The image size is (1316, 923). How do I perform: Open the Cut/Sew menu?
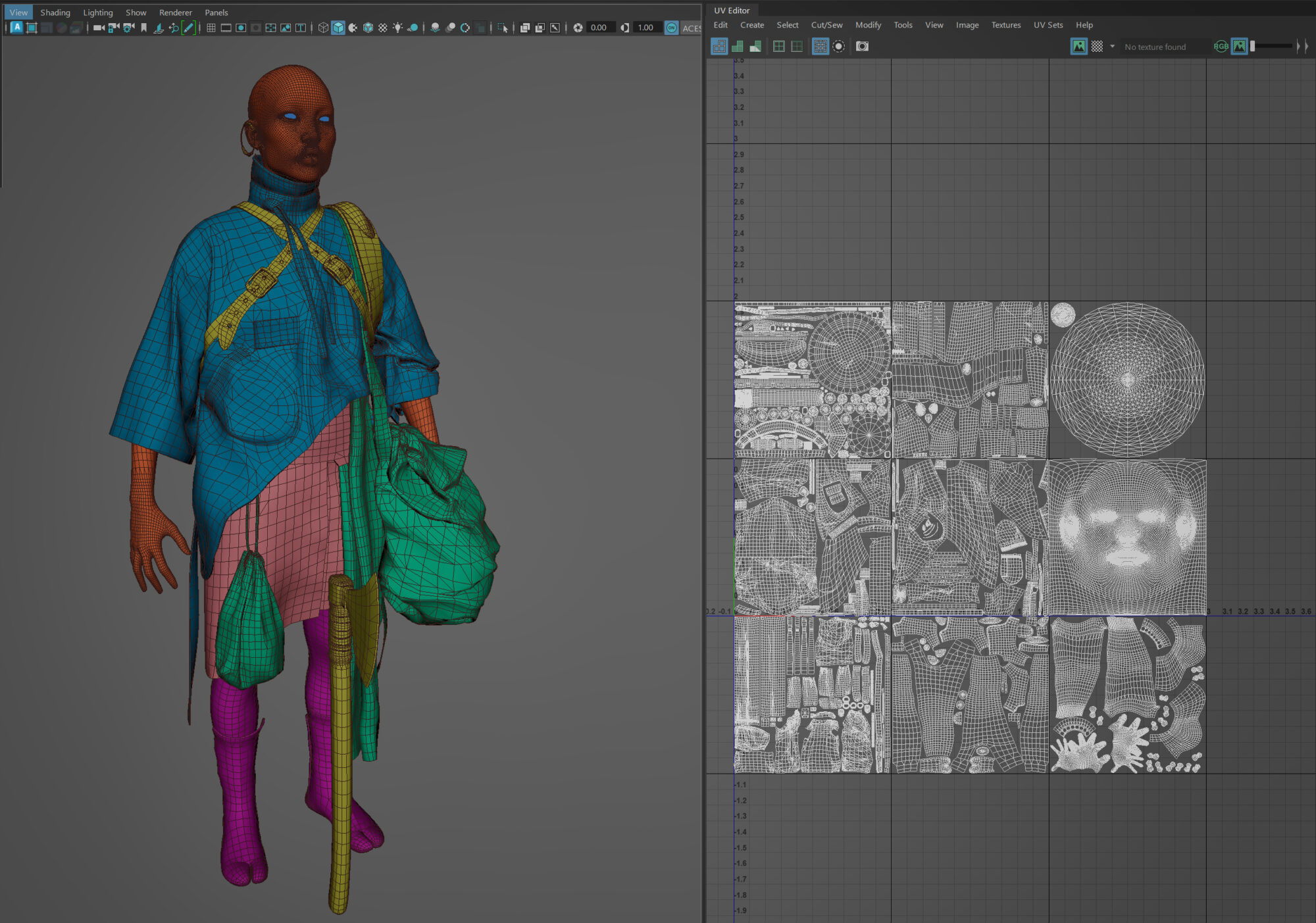tap(826, 25)
